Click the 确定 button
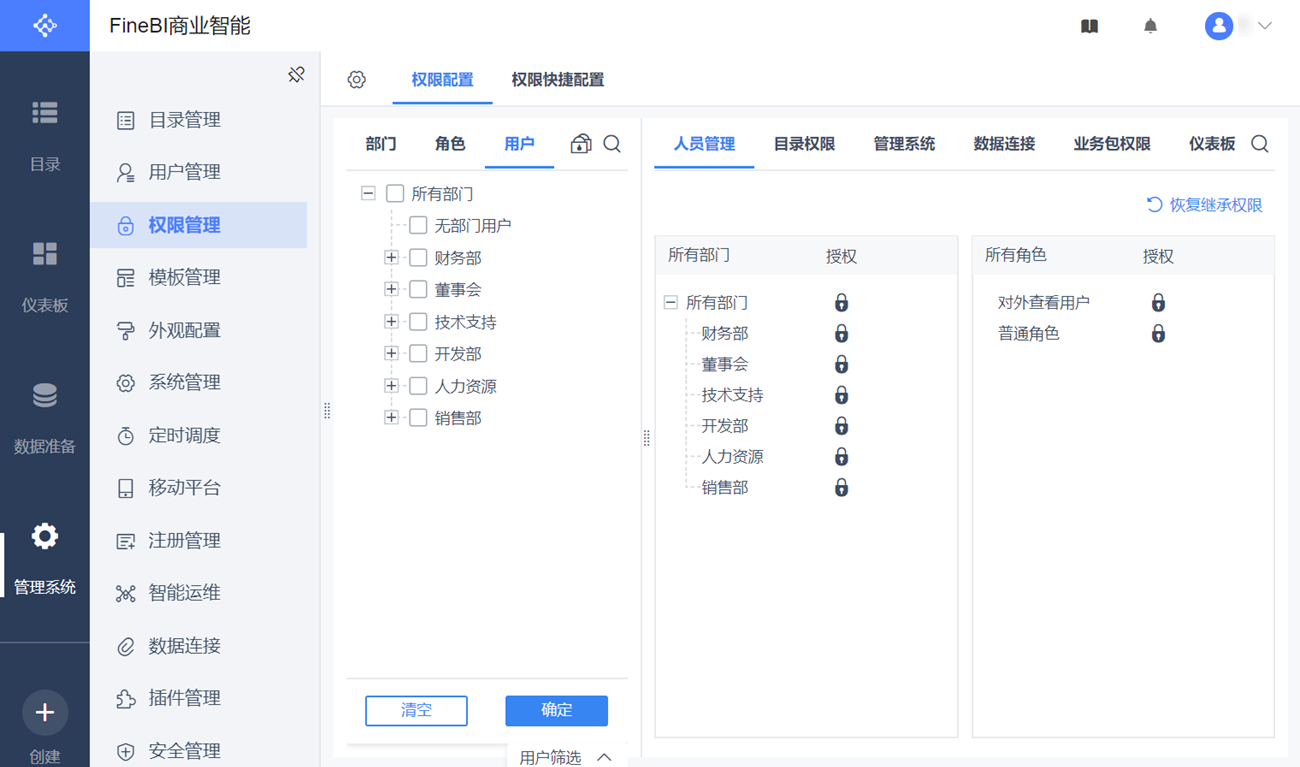The height and width of the screenshot is (767, 1300). [556, 710]
